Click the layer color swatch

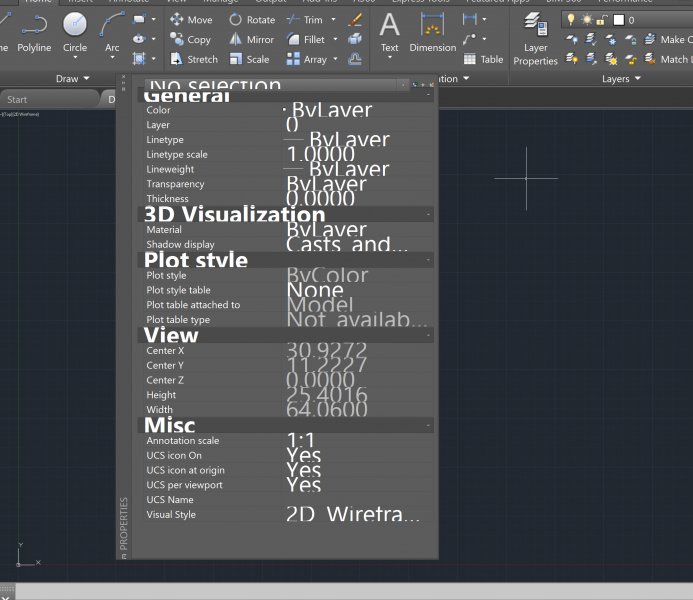click(x=619, y=20)
